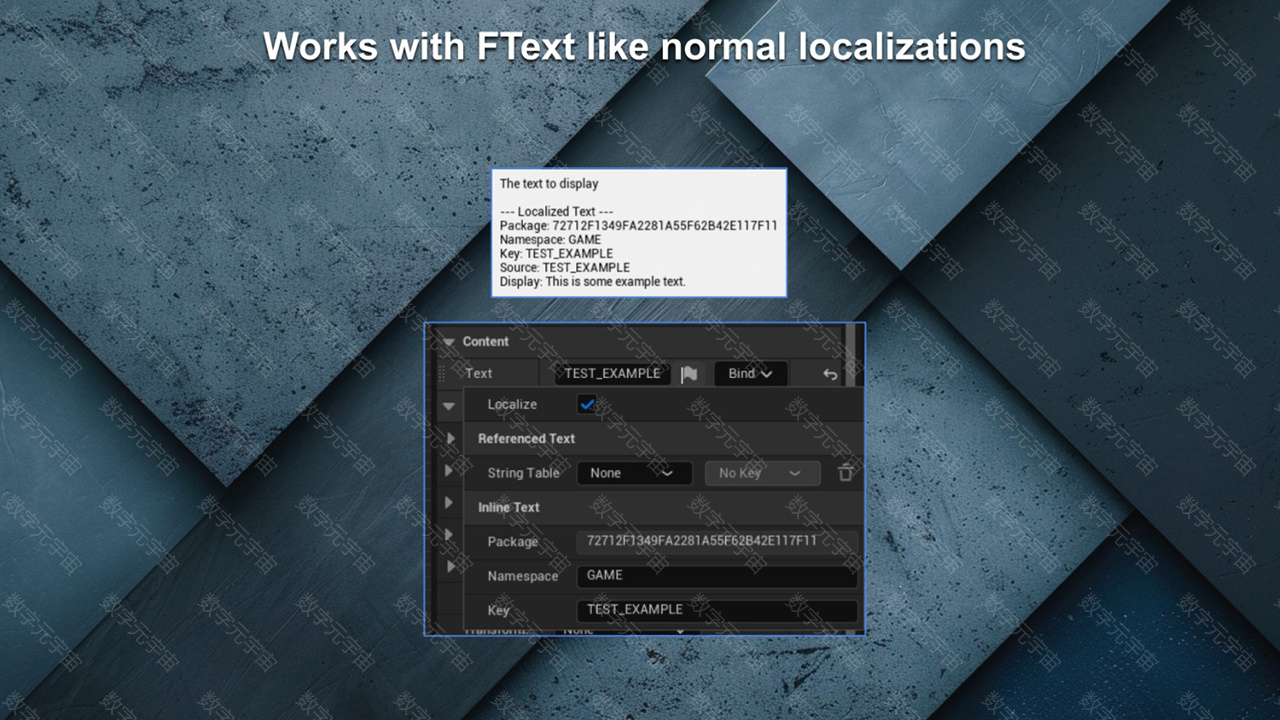The image size is (1280, 720).
Task: Click the Namespace label in Inline Text
Action: 522,576
